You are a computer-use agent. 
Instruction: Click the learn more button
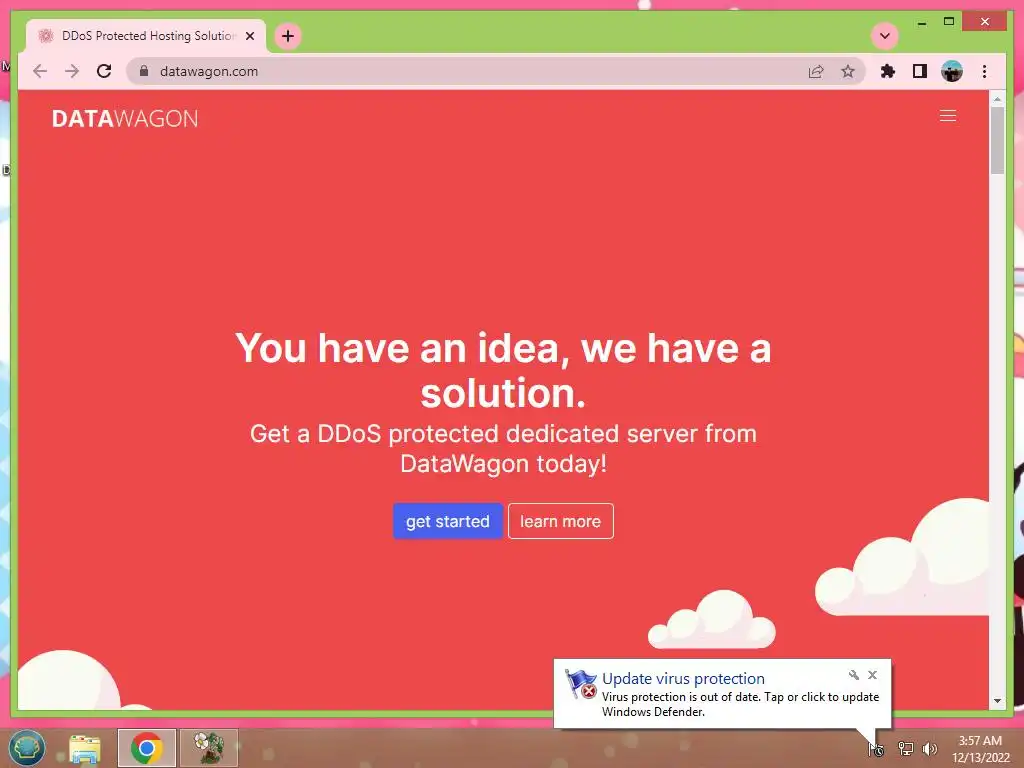pos(560,521)
